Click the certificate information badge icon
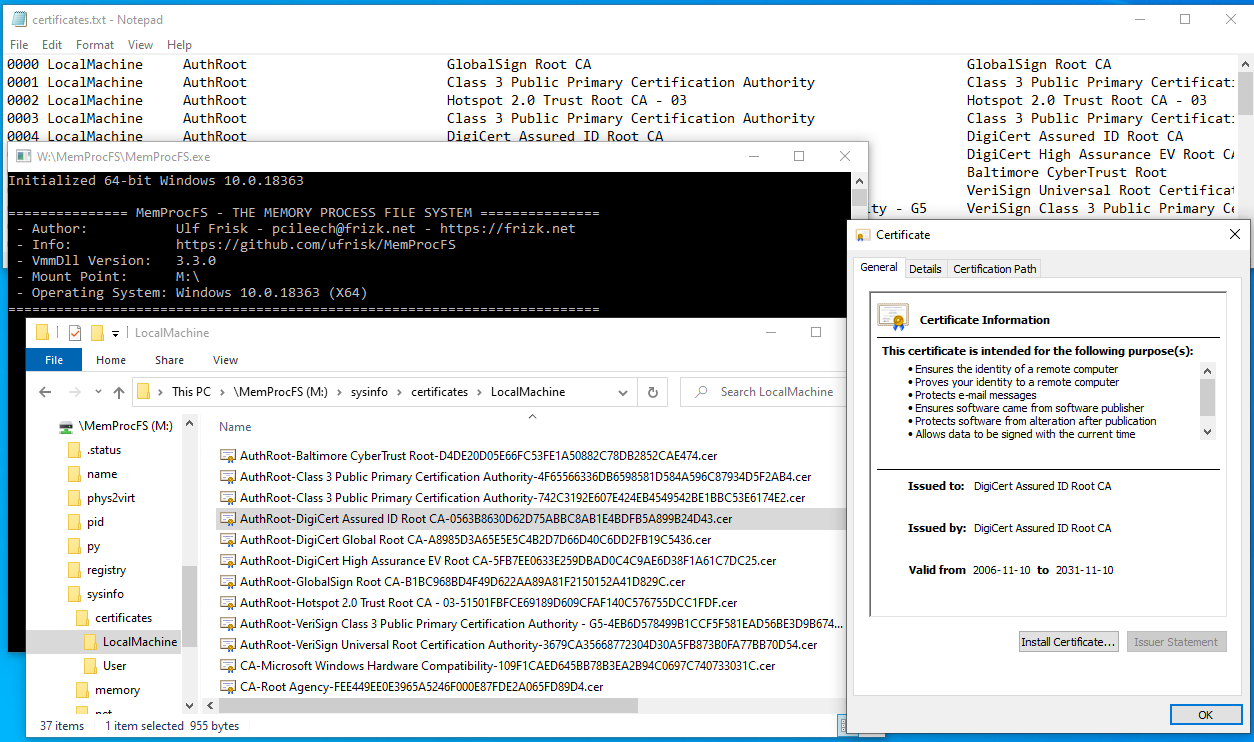Viewport: 1254px width, 742px height. pyautogui.click(x=893, y=317)
